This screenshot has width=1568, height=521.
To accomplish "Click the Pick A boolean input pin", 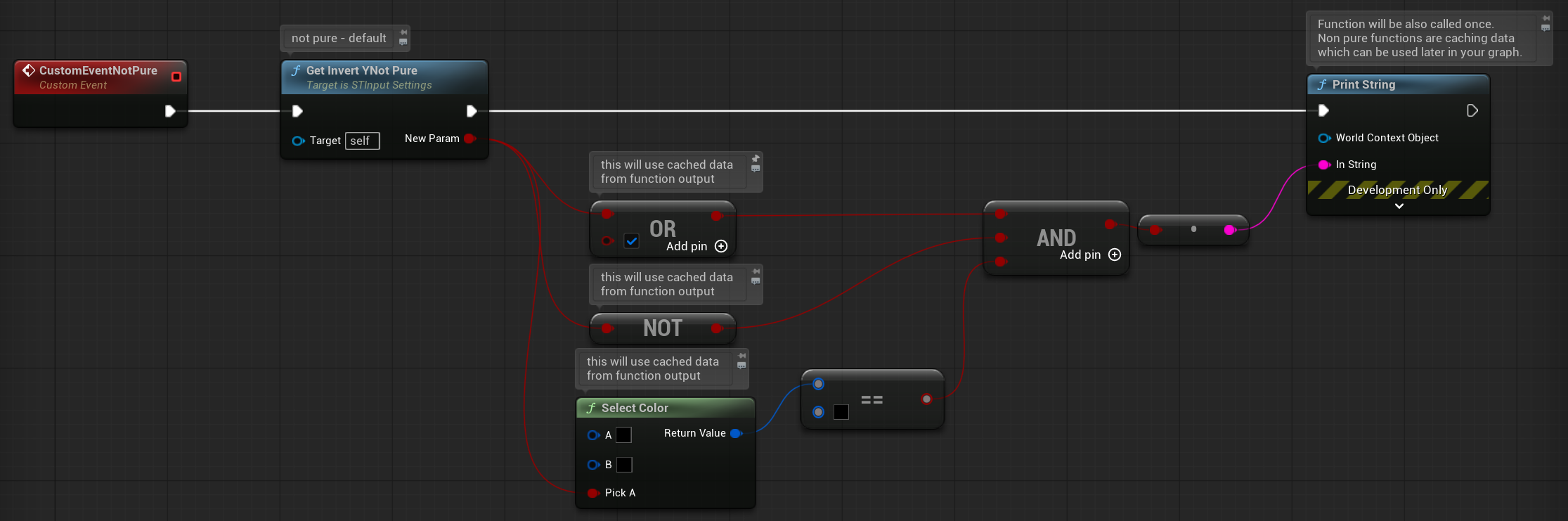I will (x=592, y=493).
